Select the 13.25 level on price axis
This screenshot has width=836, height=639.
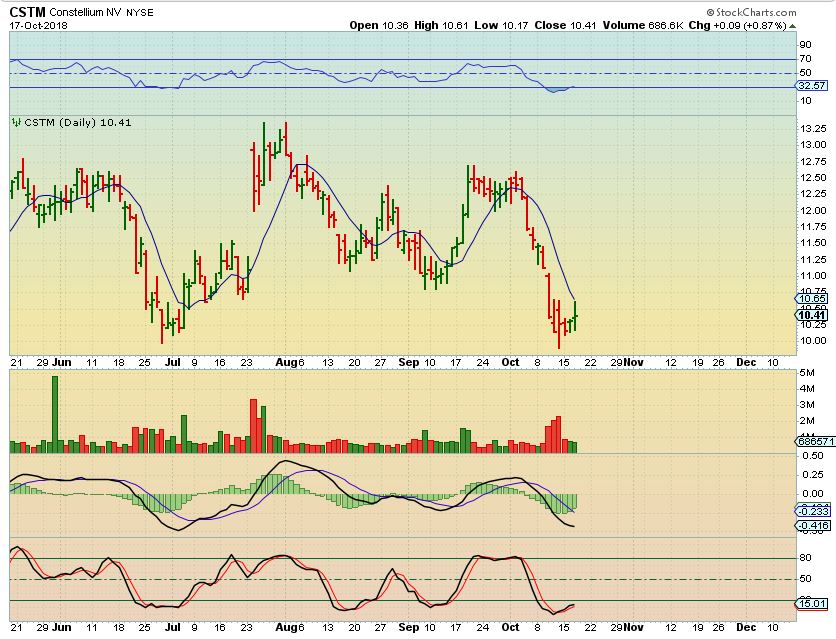pos(811,128)
